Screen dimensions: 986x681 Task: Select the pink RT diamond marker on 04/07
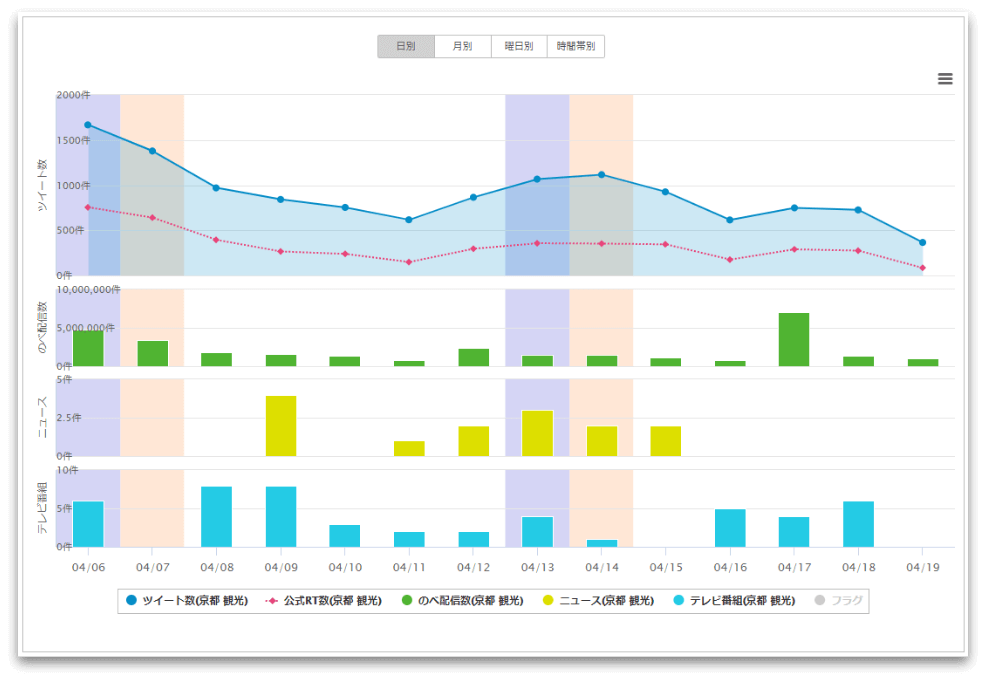(152, 217)
